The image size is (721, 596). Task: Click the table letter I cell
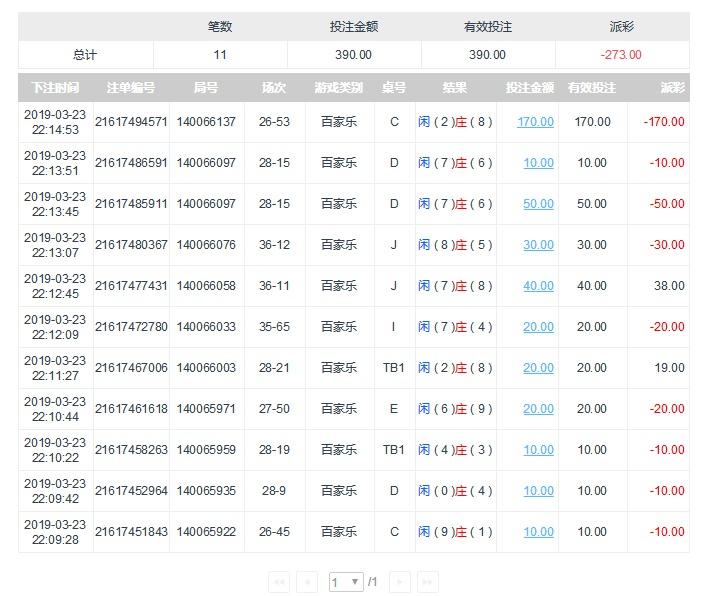(393, 327)
